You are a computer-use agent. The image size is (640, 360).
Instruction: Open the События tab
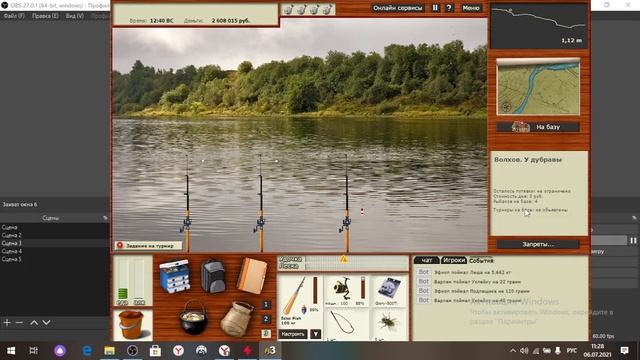pos(481,260)
